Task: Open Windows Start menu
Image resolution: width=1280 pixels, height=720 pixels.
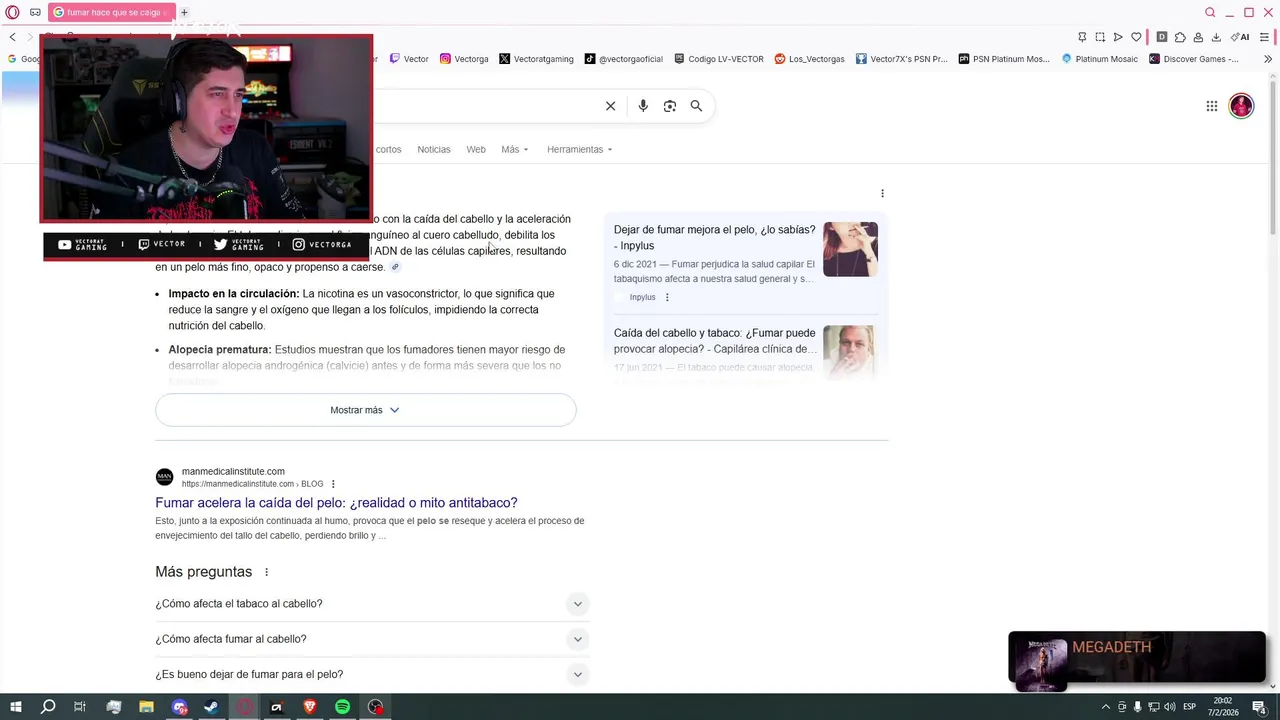Action: (x=15, y=707)
